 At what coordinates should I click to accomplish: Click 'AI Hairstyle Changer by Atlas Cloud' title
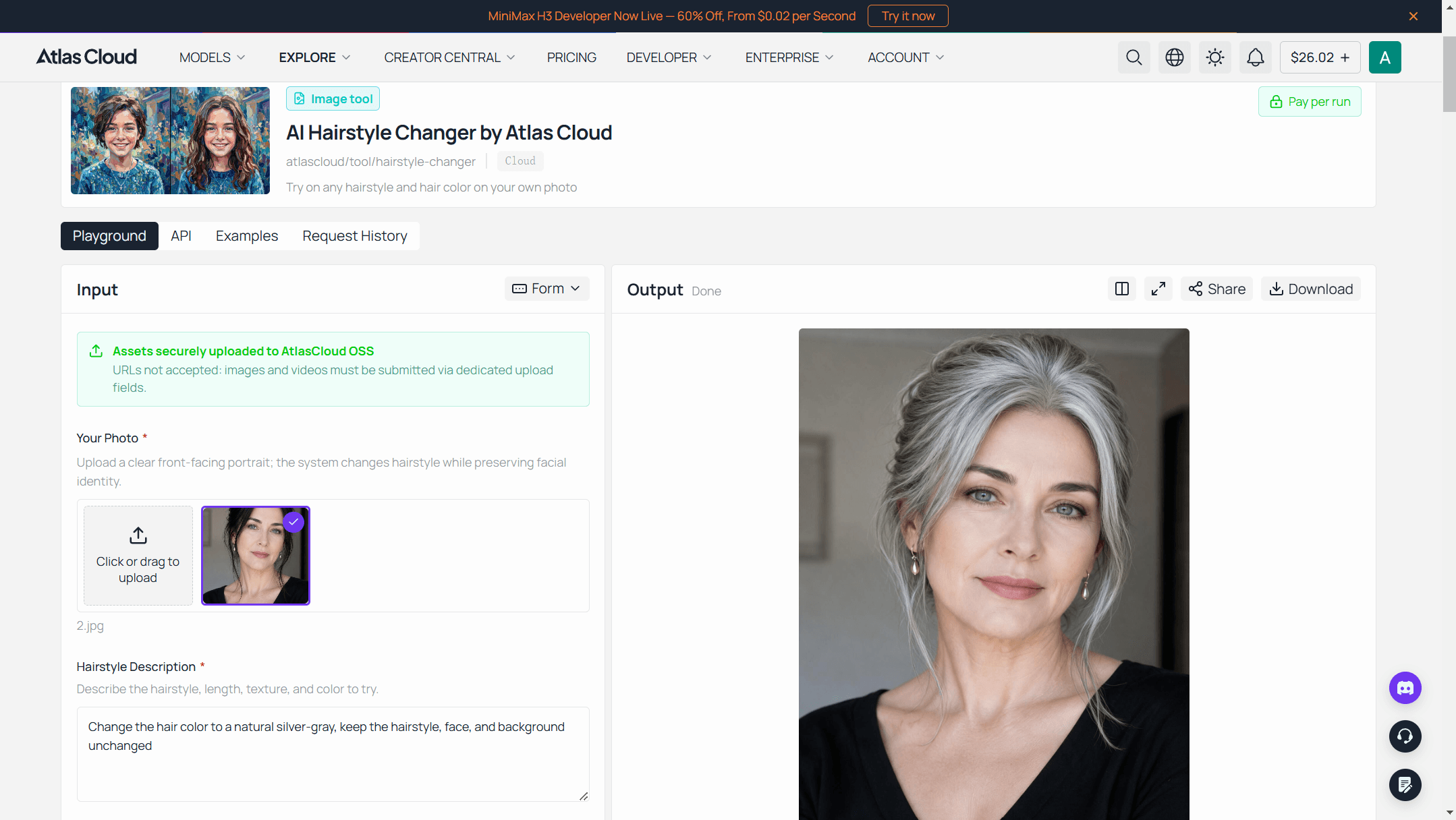(449, 133)
